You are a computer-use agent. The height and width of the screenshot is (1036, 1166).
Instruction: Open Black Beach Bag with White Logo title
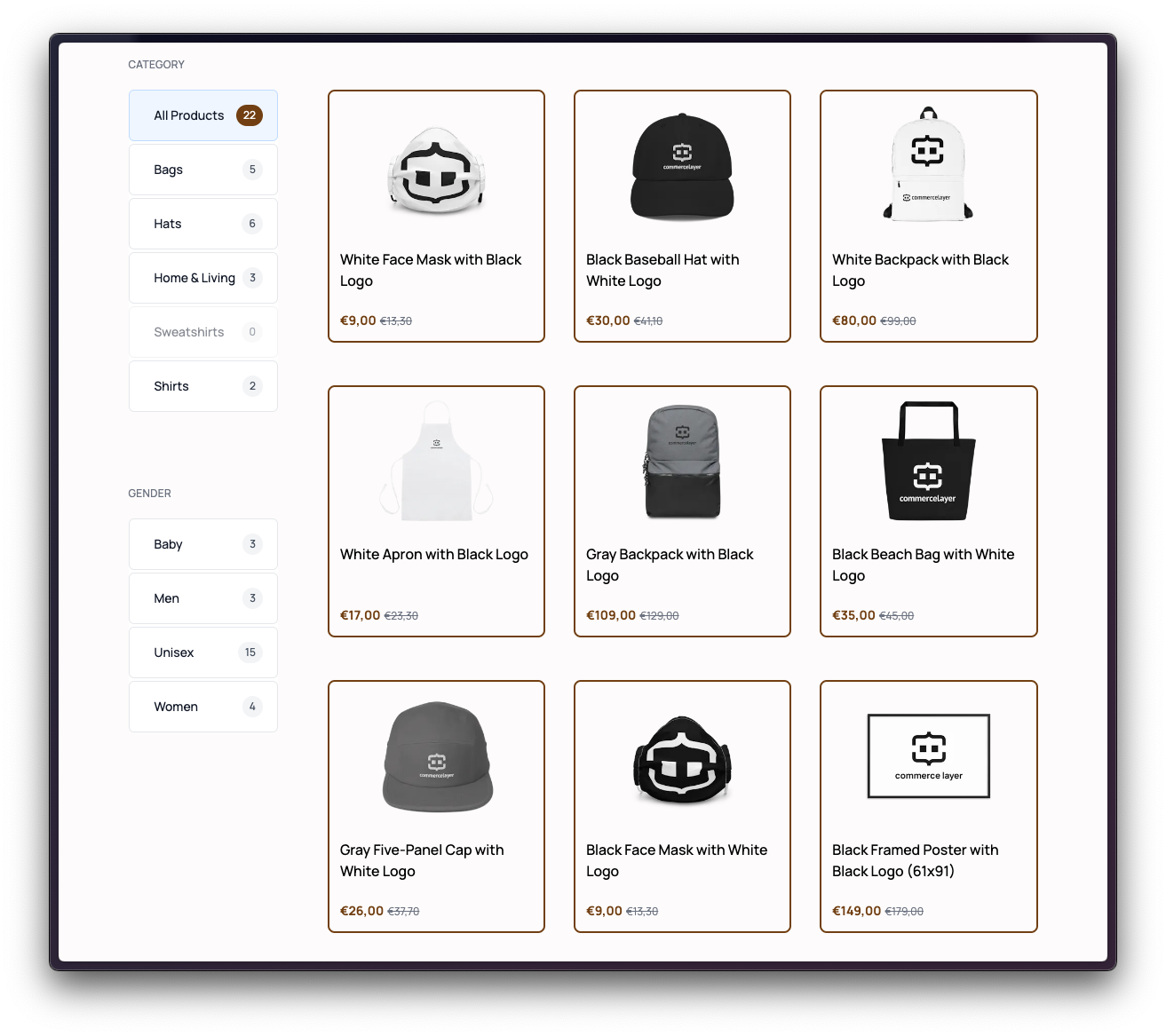923,565
